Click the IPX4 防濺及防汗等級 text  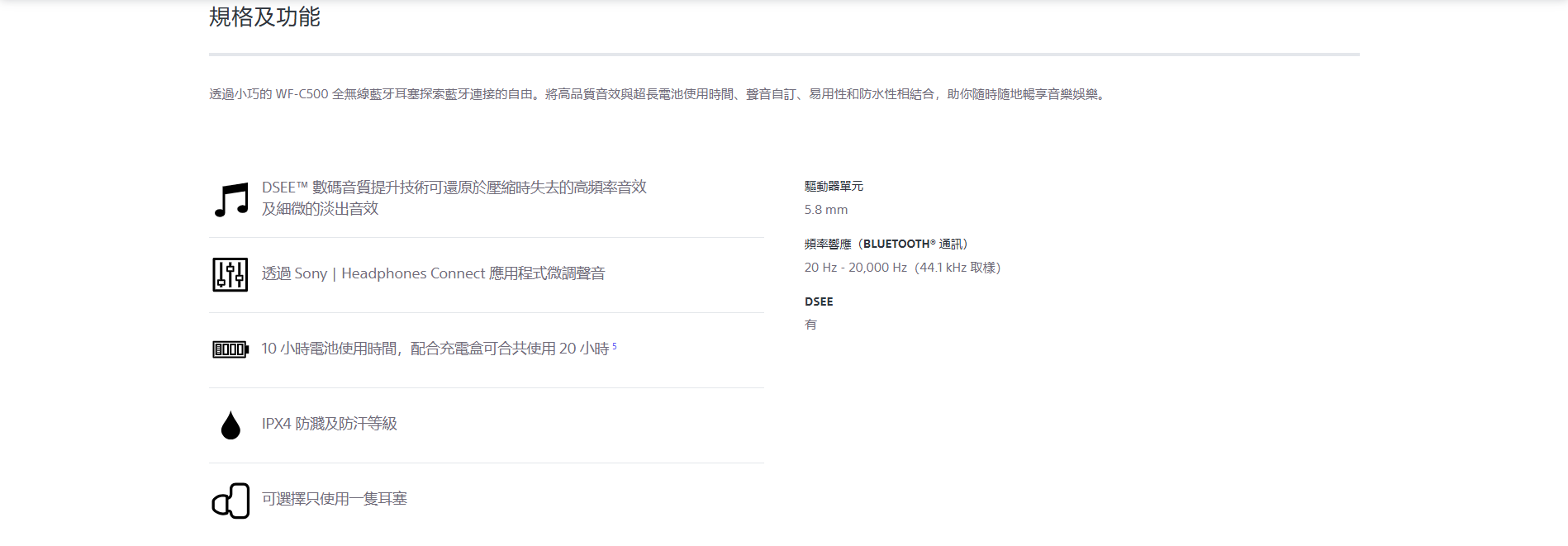[x=329, y=424]
